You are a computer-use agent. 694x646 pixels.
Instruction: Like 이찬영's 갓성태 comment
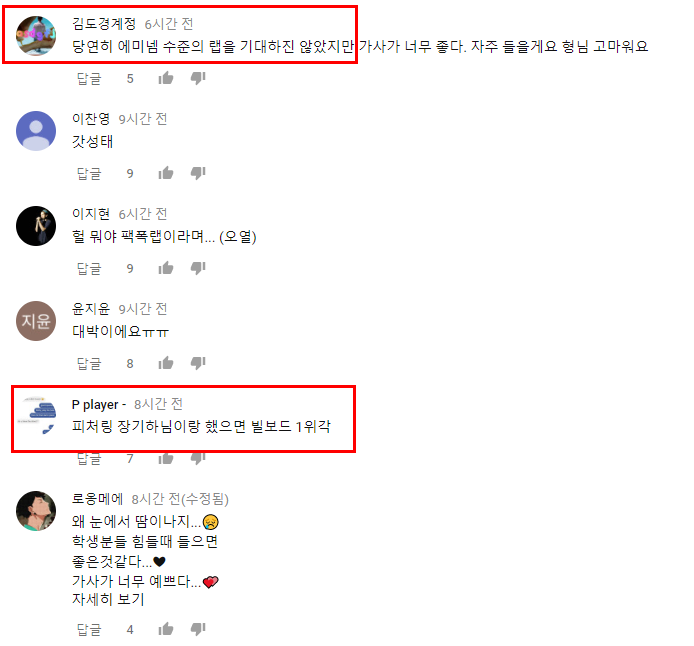pyautogui.click(x=166, y=173)
